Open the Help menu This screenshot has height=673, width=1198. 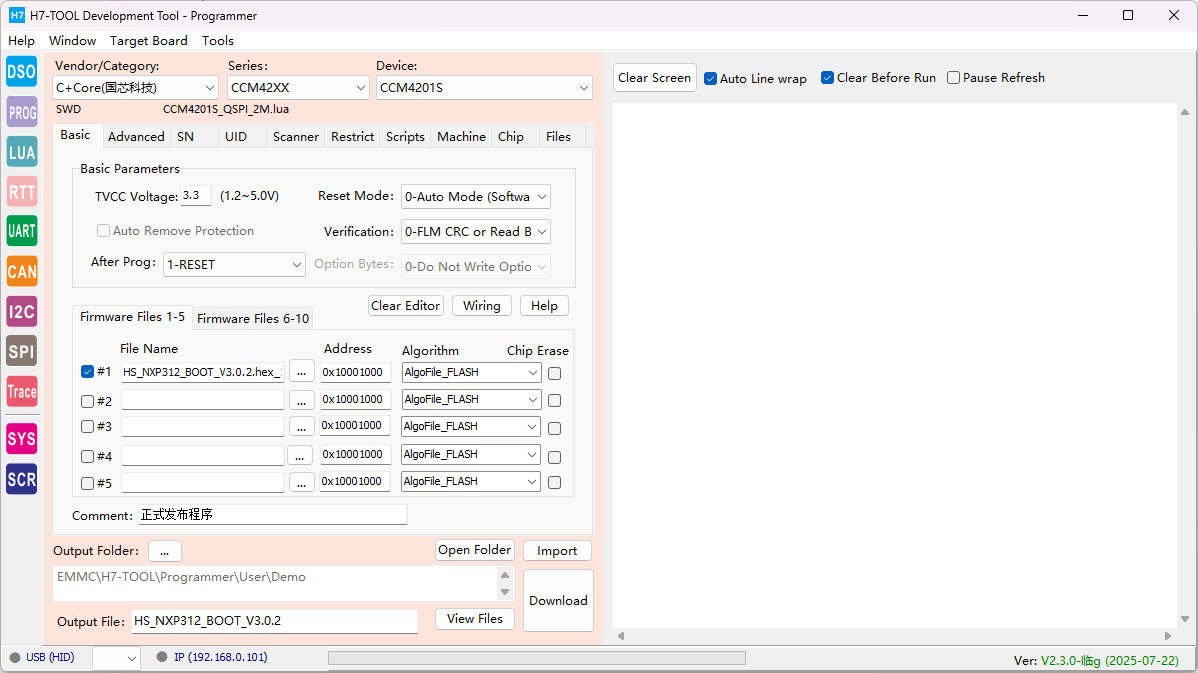coord(21,40)
